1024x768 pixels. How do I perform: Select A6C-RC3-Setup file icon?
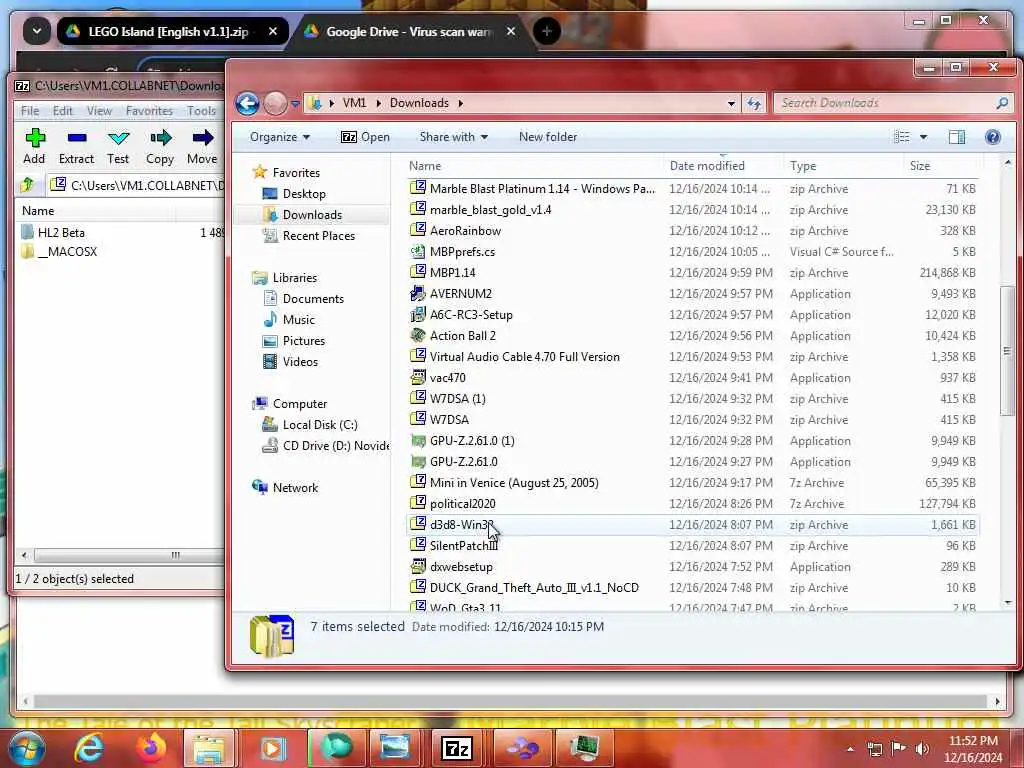[x=418, y=315]
